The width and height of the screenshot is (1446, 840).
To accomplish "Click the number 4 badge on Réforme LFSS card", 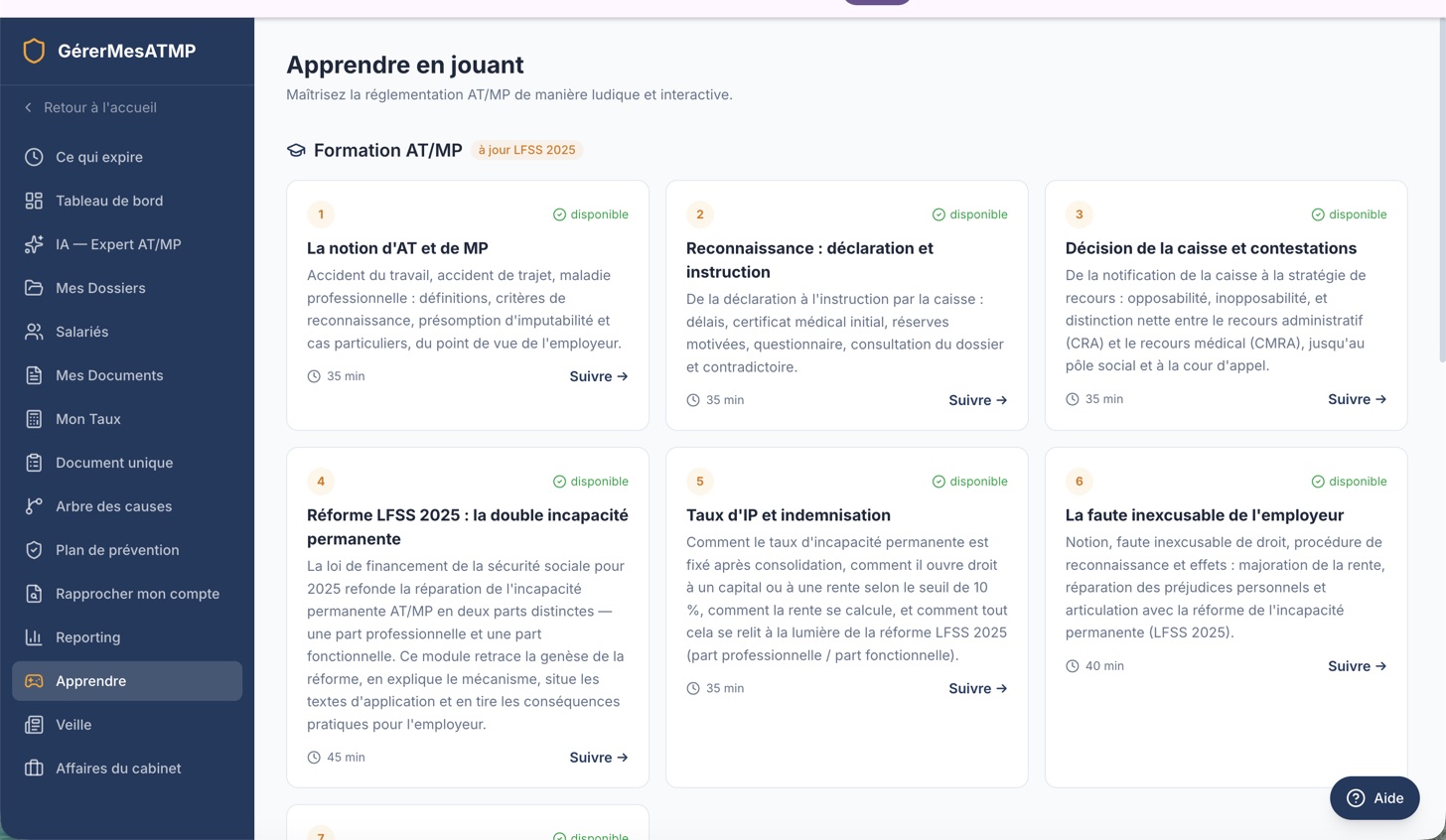I will click(x=321, y=482).
